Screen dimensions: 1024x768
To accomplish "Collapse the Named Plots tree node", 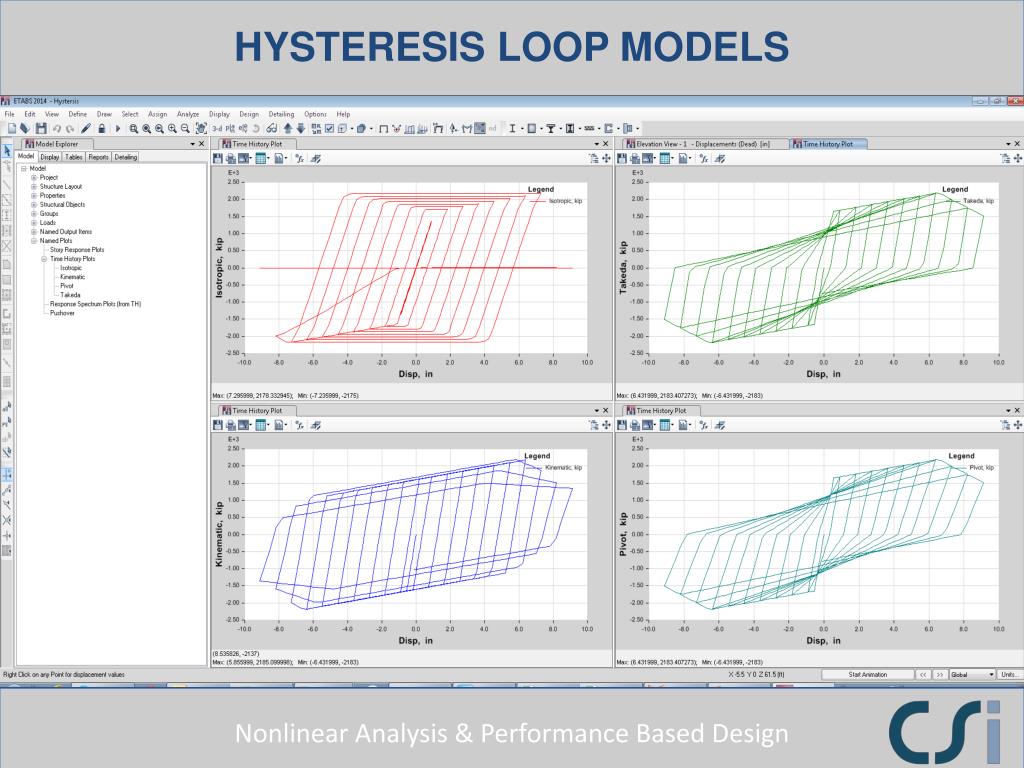I will [x=34, y=241].
